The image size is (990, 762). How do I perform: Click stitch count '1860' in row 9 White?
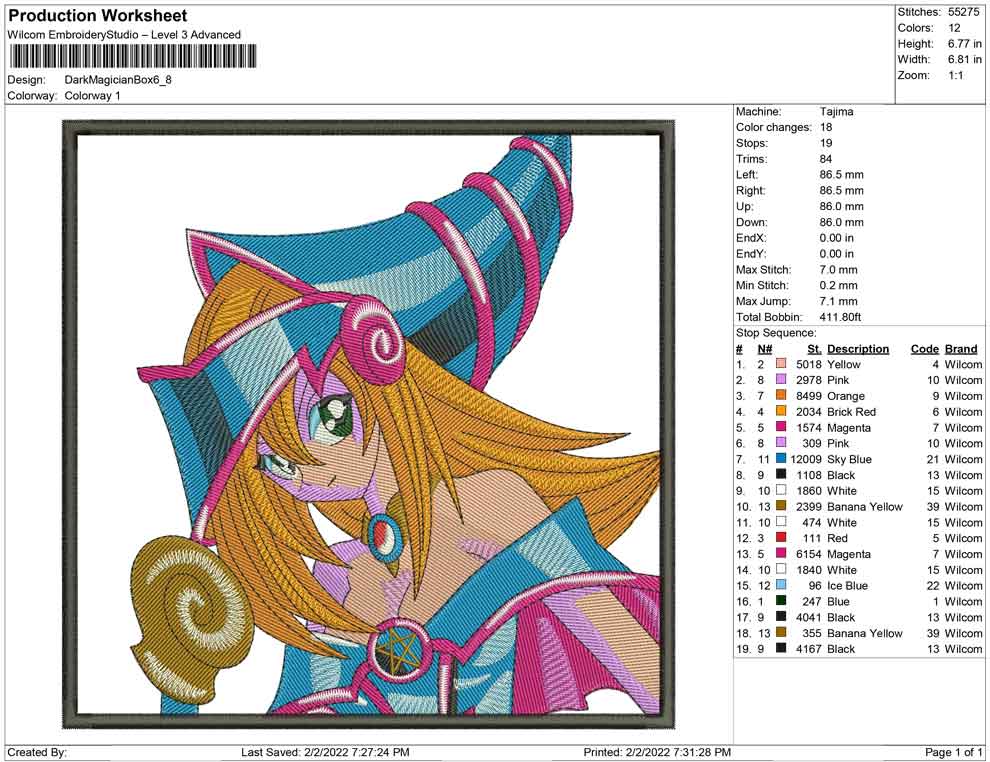click(809, 491)
